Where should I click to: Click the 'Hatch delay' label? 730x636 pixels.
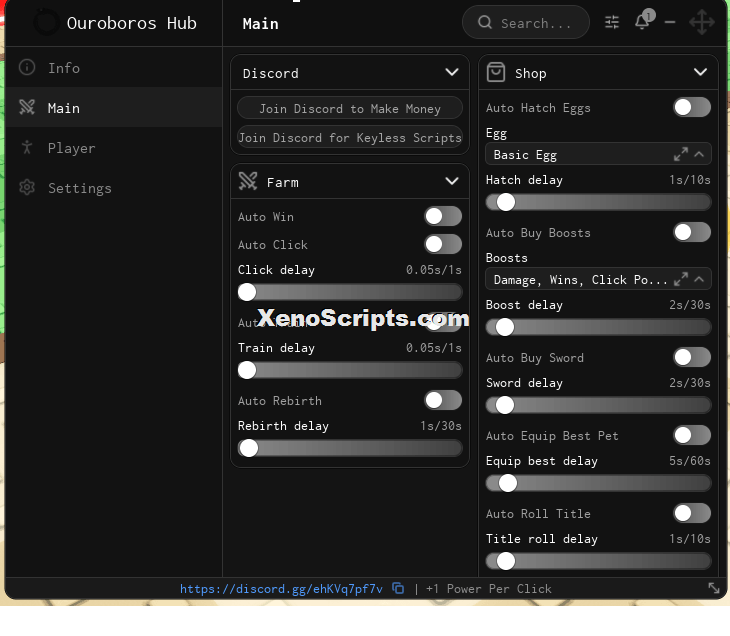point(524,180)
